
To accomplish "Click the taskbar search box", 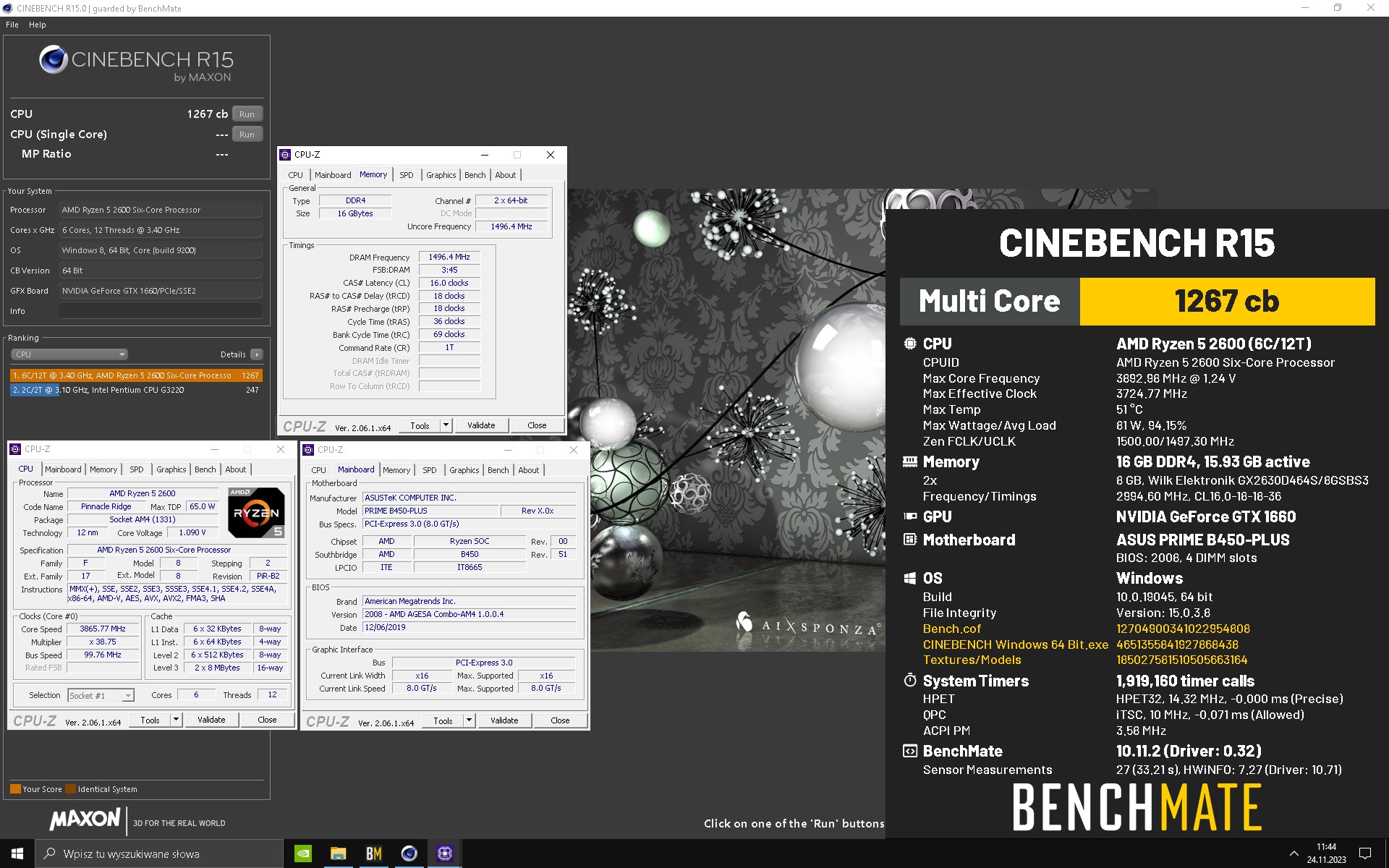I will tap(159, 854).
